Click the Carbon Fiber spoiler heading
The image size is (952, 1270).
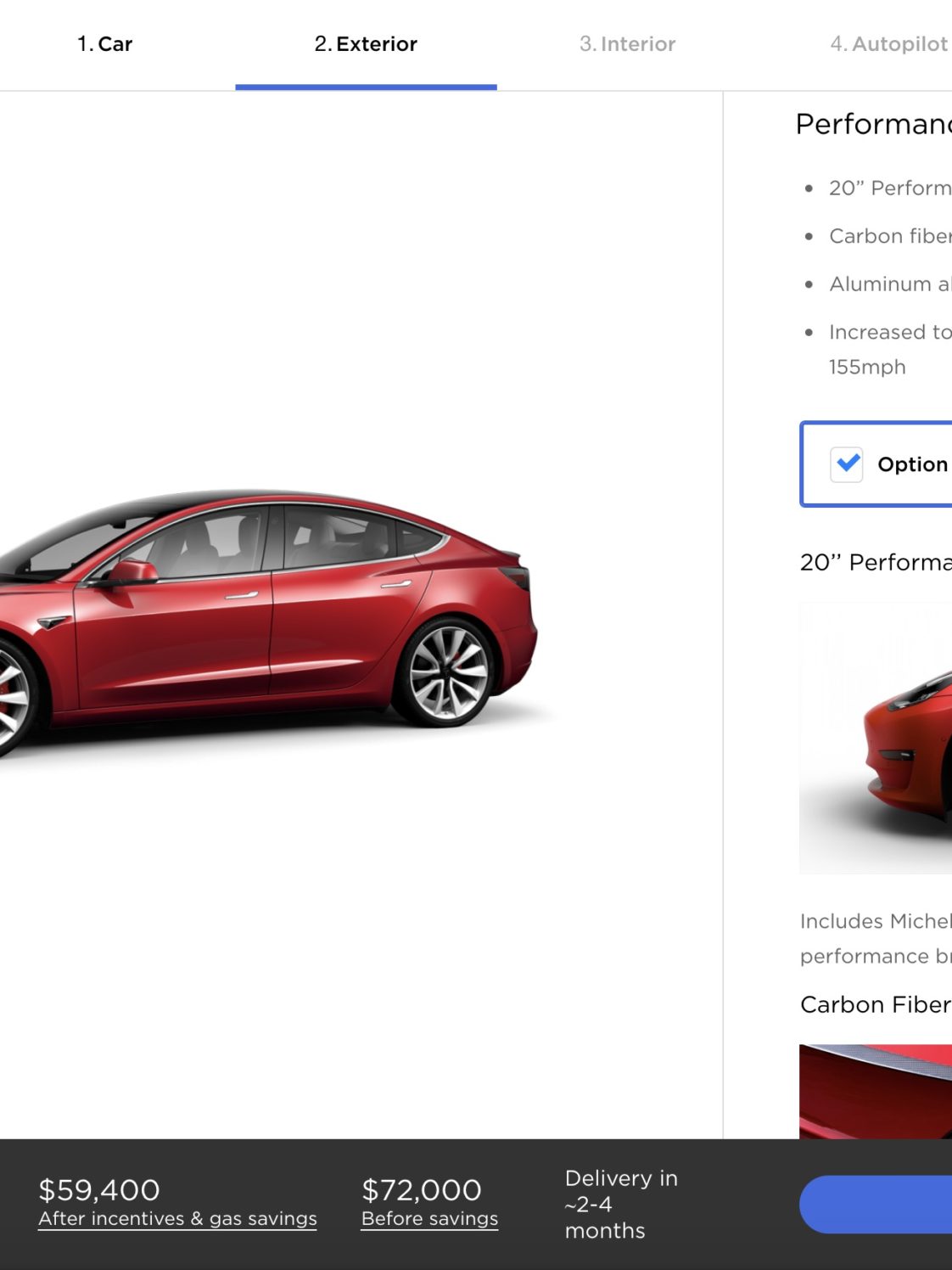point(876,1004)
